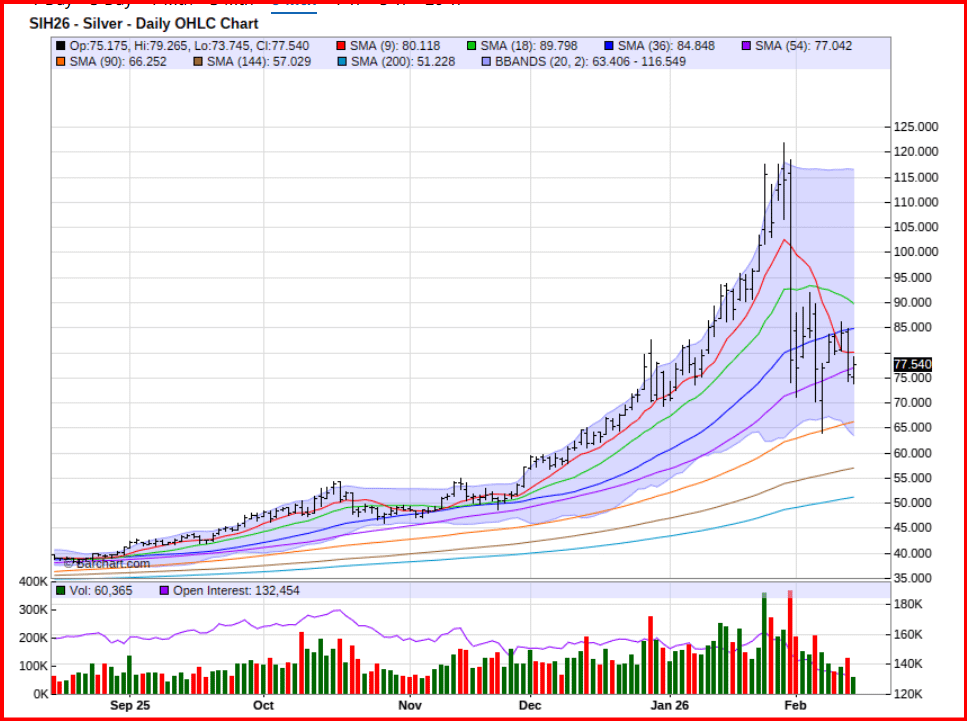Click the 95.000 price axis label
Image resolution: width=967 pixels, height=721 pixels.
coord(913,278)
